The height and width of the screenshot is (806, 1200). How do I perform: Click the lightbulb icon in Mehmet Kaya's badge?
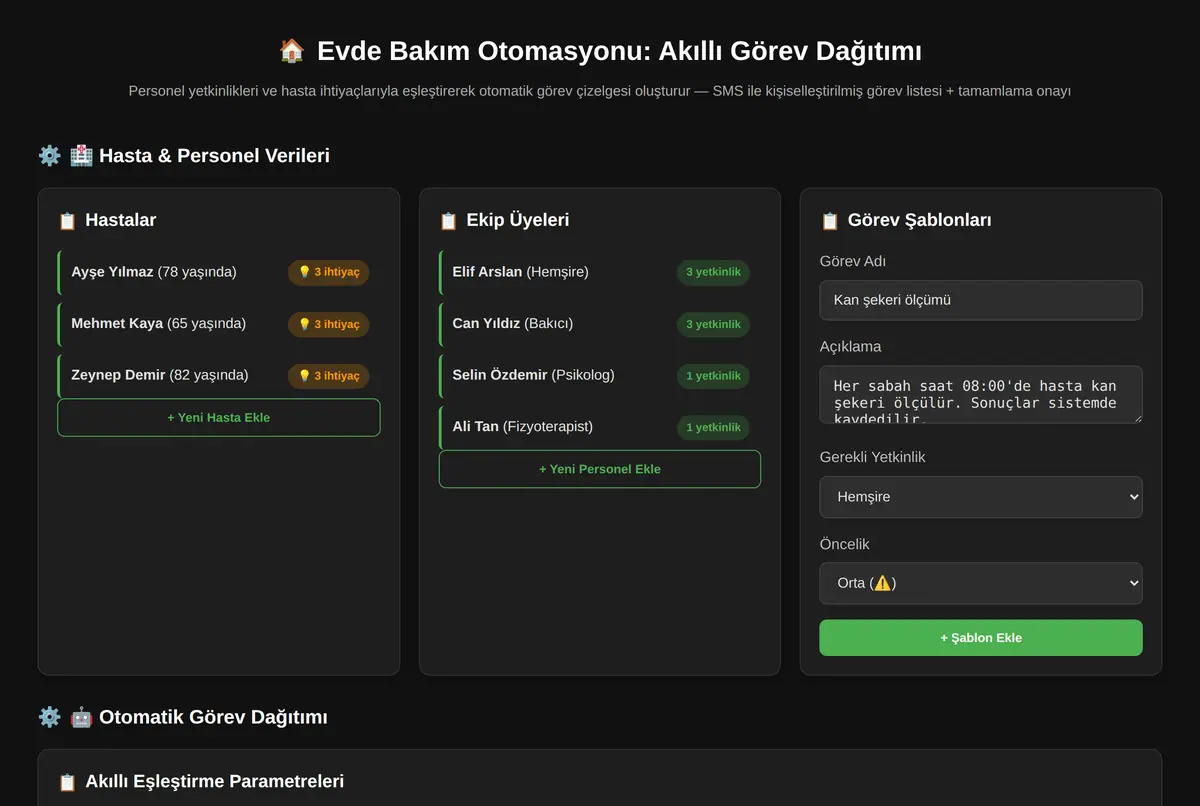click(x=305, y=324)
